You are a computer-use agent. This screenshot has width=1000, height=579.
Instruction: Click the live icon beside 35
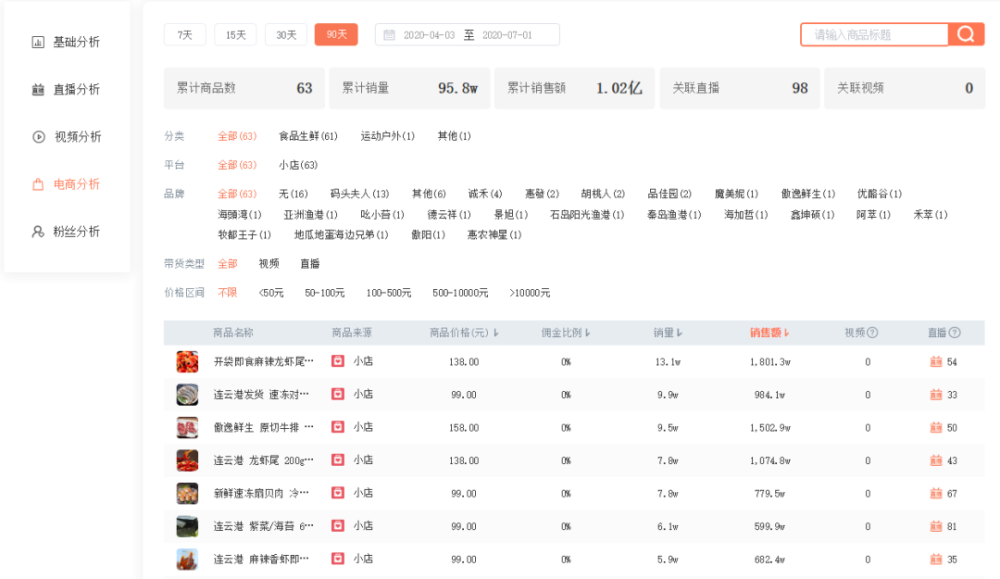(936, 559)
